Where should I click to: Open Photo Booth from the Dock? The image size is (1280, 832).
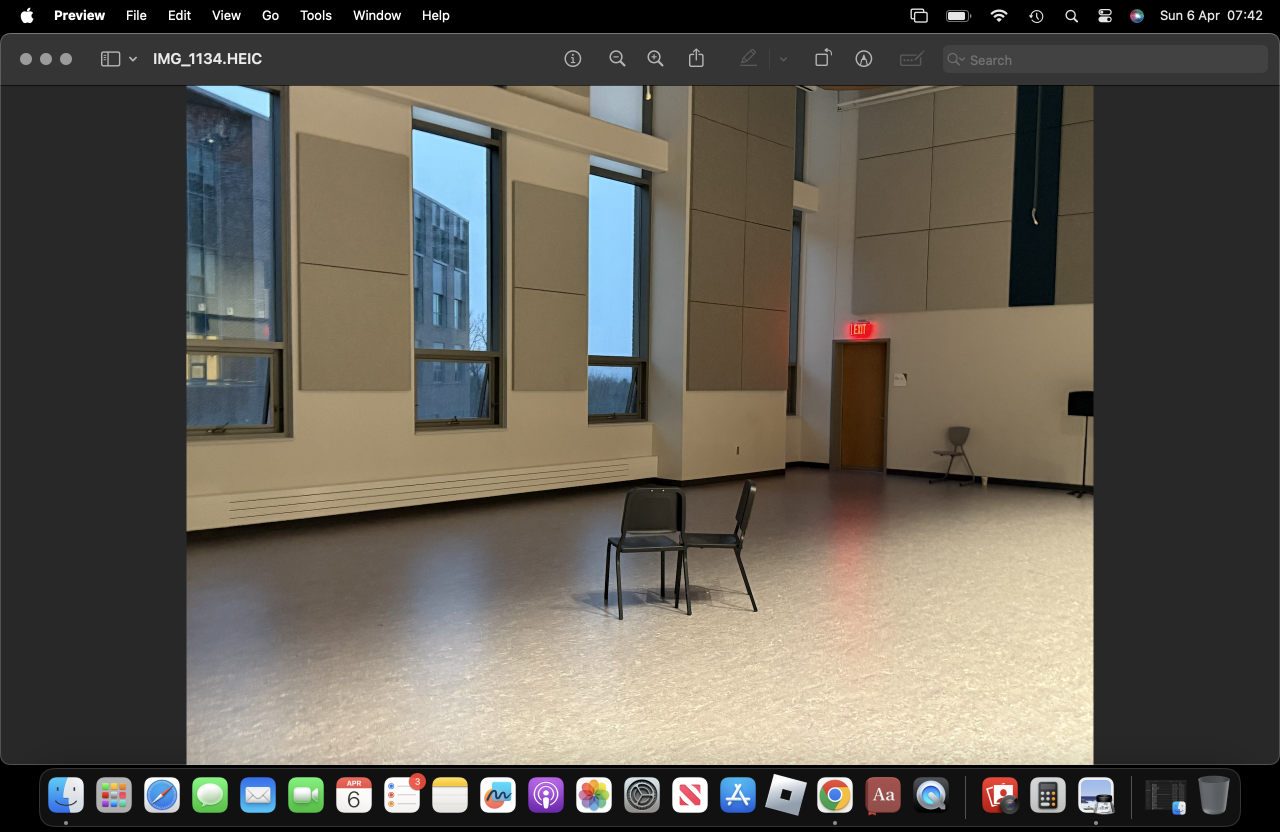point(1000,795)
